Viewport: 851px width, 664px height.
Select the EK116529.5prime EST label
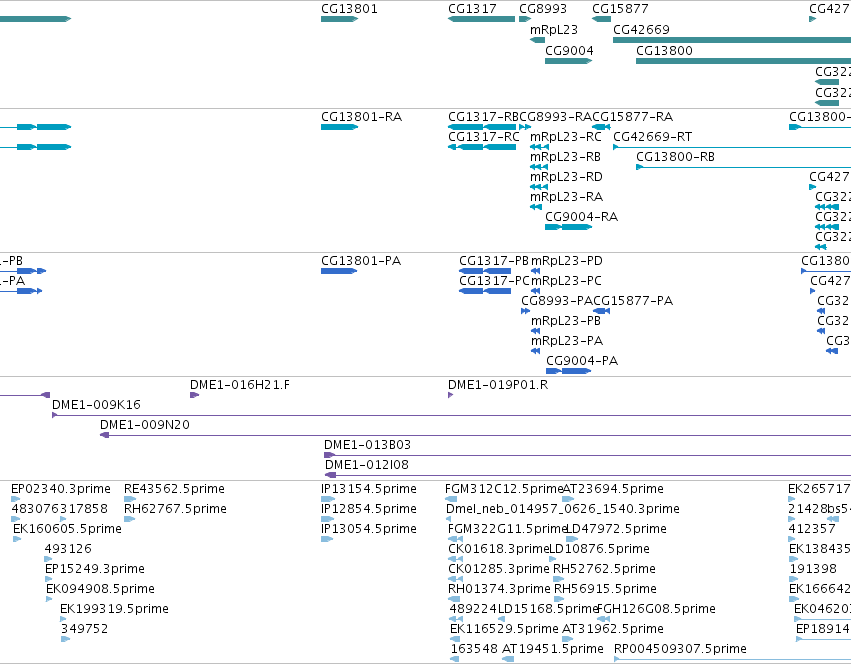coord(504,629)
